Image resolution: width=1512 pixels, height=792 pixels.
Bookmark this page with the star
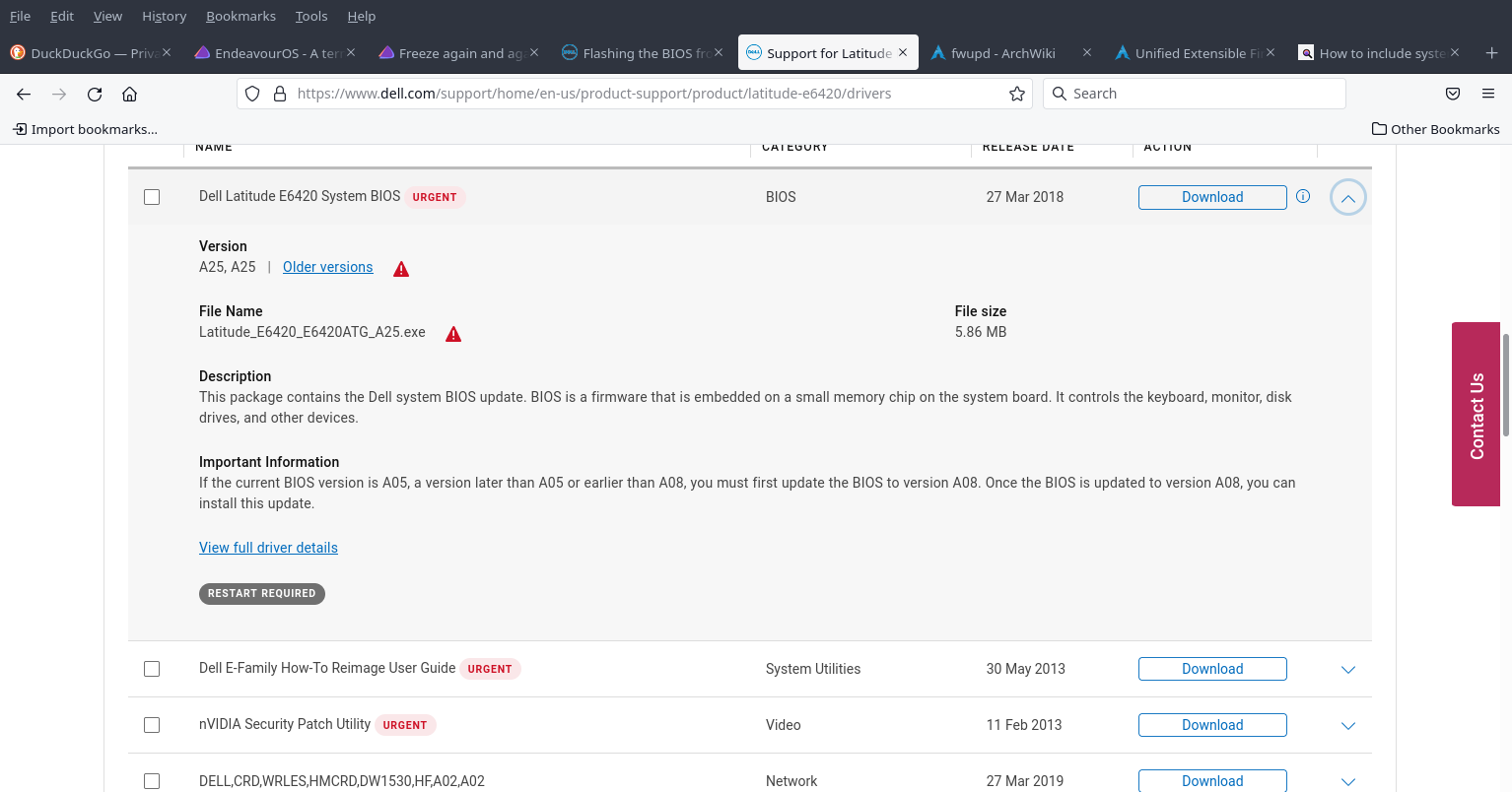pos(1017,94)
